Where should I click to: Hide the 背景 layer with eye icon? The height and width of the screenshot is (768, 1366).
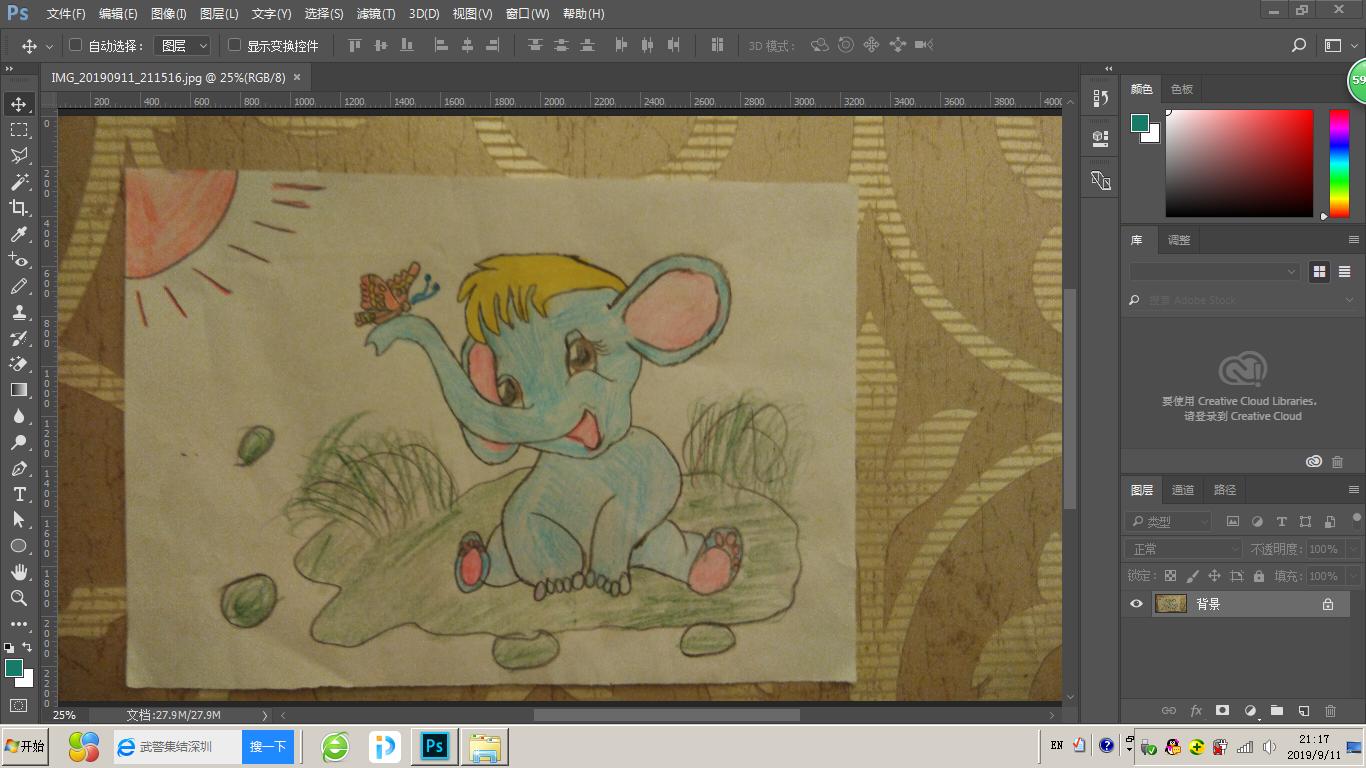(1136, 604)
